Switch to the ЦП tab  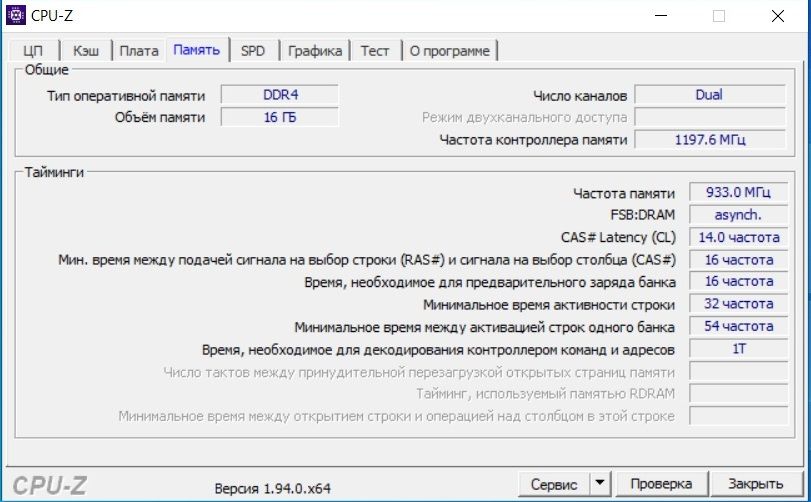[x=32, y=51]
